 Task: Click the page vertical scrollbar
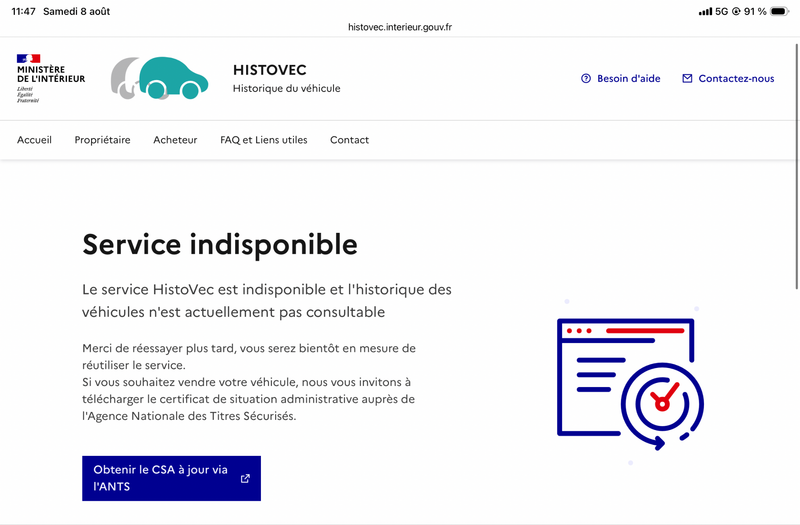point(796,166)
